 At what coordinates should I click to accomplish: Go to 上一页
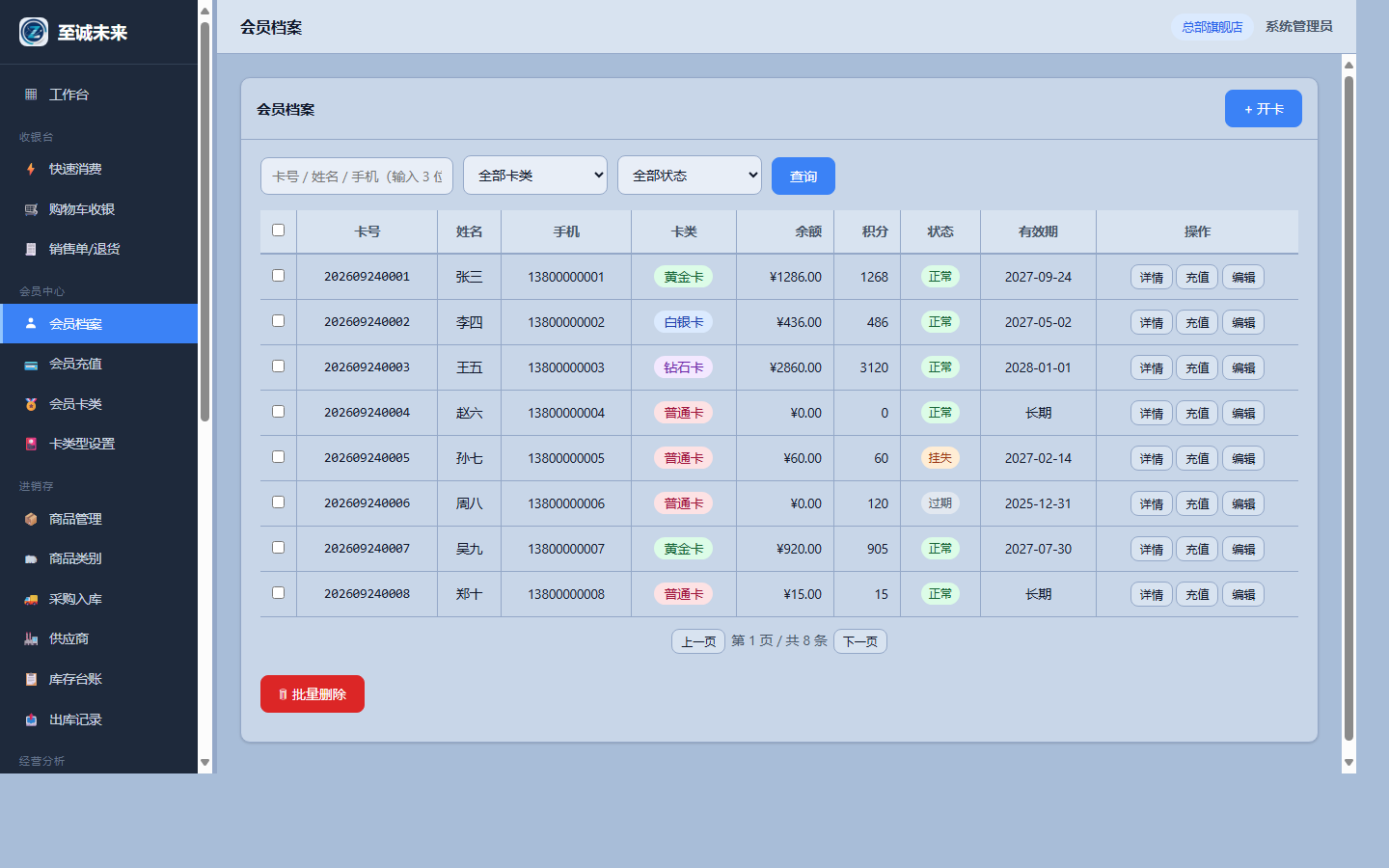[x=698, y=641]
